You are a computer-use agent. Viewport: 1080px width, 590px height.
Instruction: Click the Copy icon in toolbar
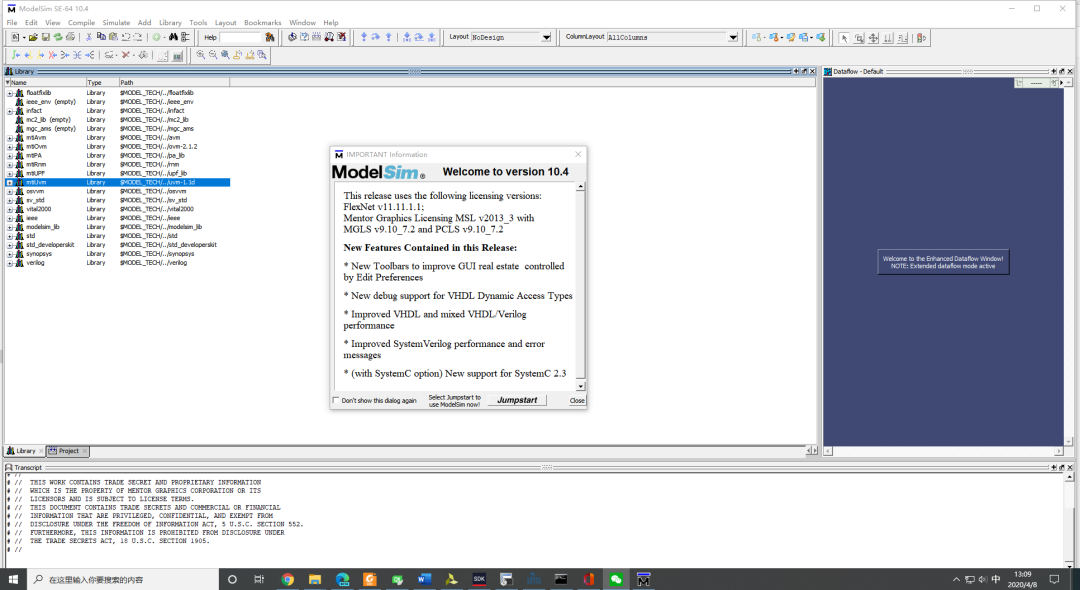[x=101, y=37]
